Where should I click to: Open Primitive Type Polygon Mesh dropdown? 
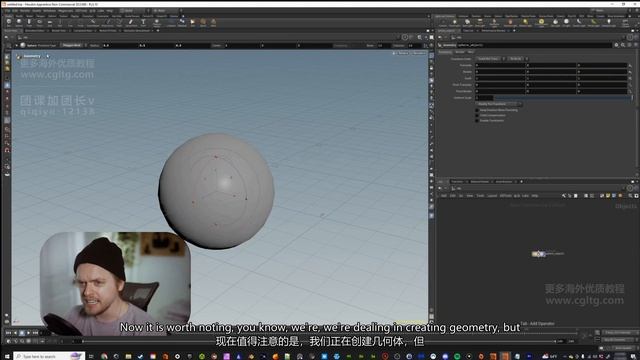(73, 45)
